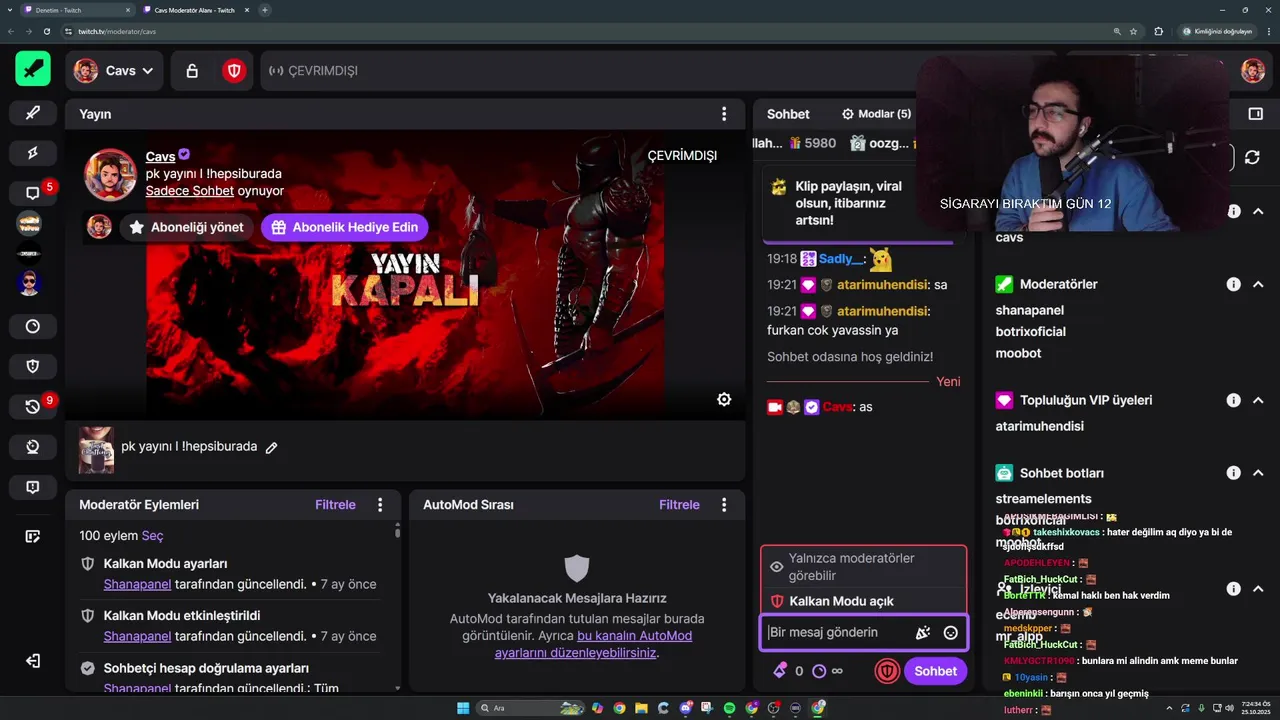
Task: Select shanapanel in moderators list
Action: tap(1030, 310)
